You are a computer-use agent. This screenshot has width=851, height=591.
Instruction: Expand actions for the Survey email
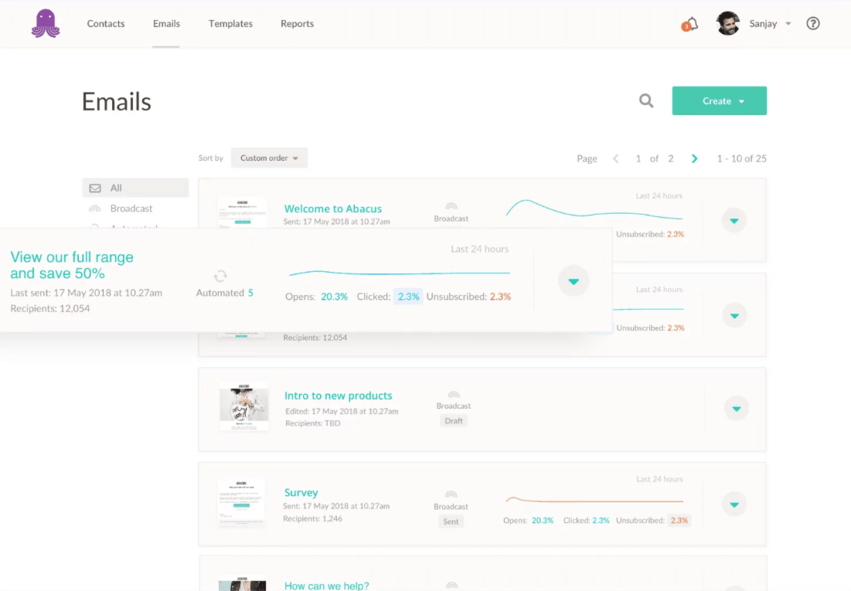[x=734, y=503]
